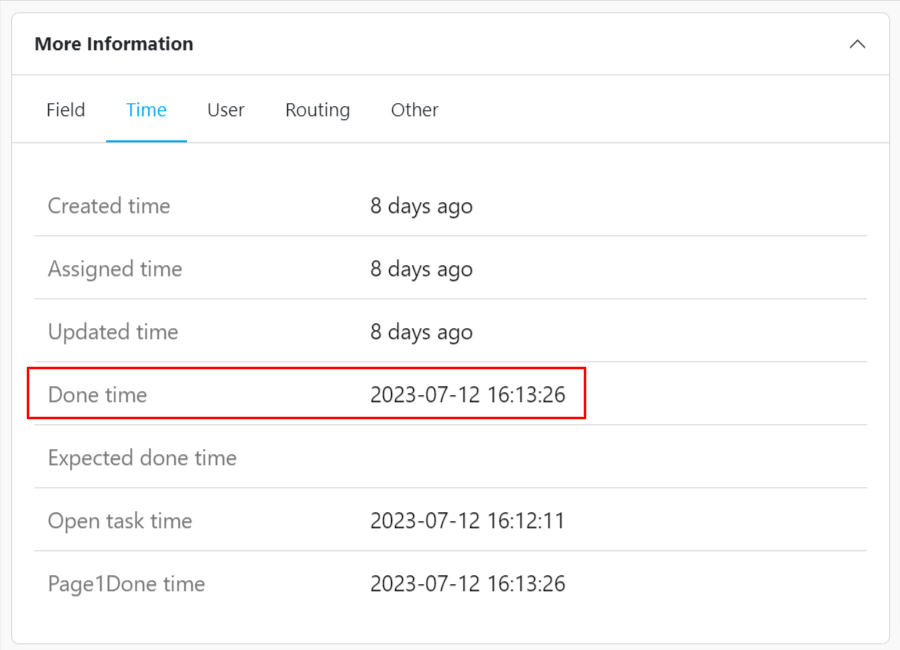Select the Updated time value '8 days ago'
This screenshot has height=650, width=900.
[421, 332]
